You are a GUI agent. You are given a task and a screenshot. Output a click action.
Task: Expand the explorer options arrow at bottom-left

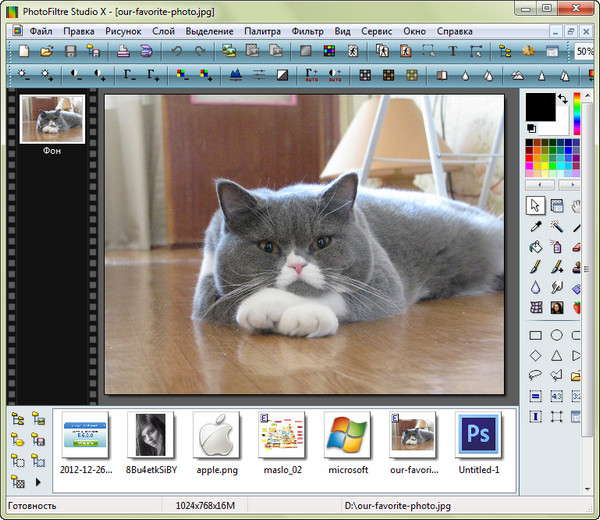pyautogui.click(x=38, y=481)
